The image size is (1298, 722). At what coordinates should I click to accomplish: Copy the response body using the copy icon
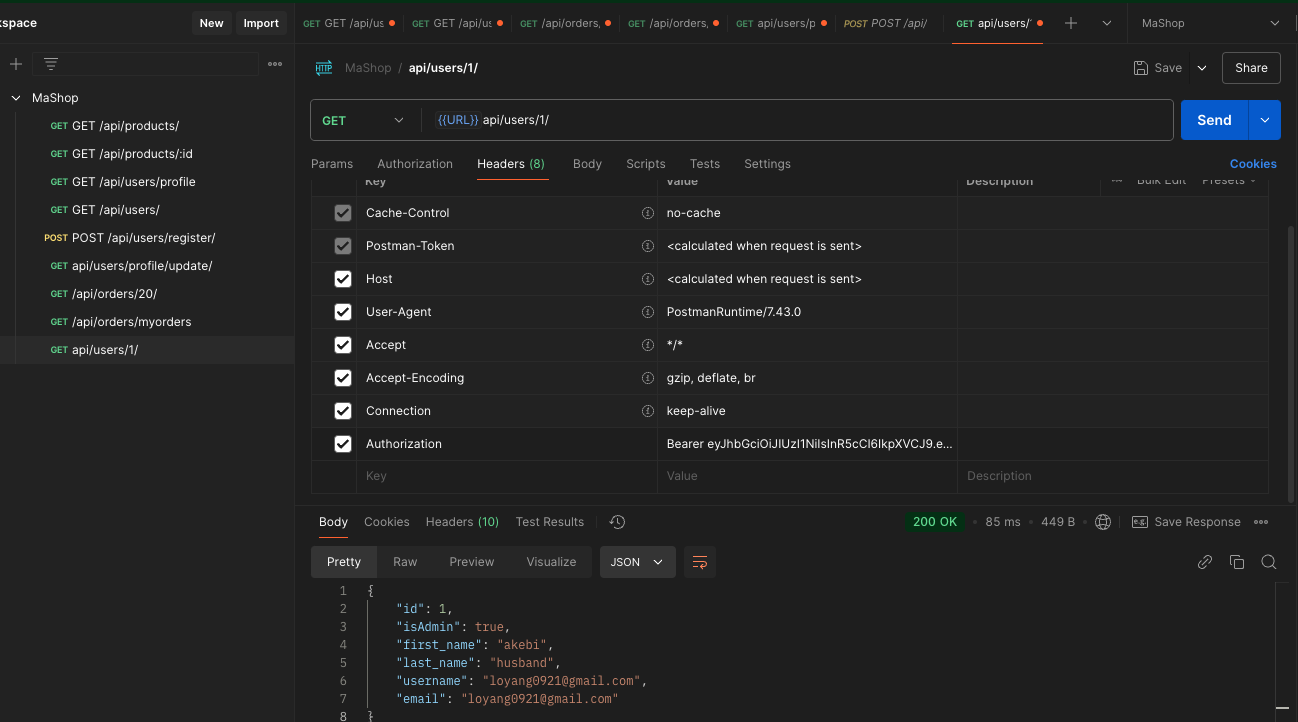pyautogui.click(x=1237, y=562)
